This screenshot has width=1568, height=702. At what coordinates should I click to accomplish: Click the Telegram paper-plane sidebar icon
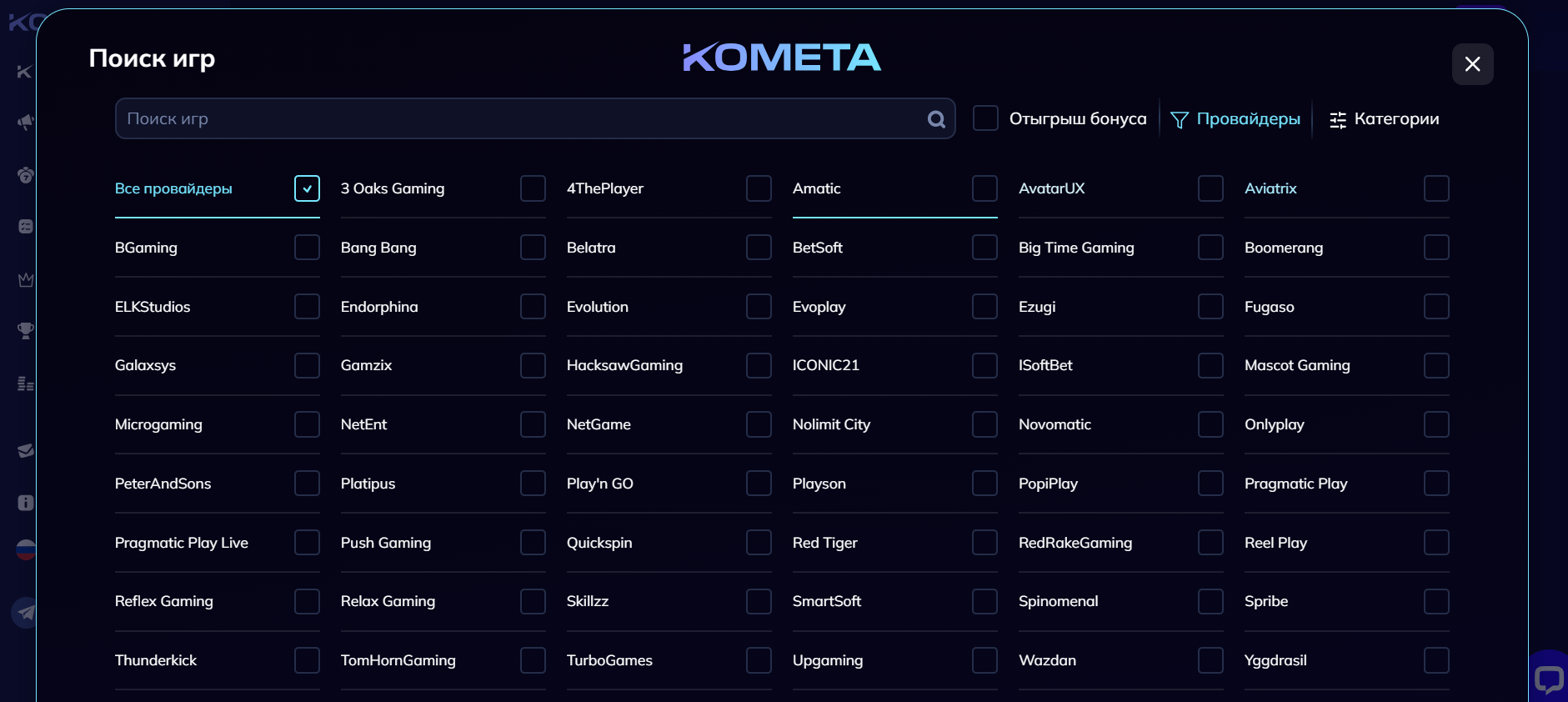coord(26,613)
